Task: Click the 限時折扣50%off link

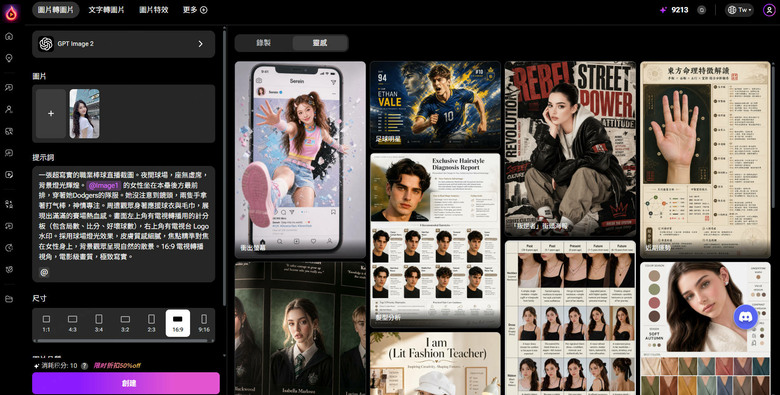Action: [117, 366]
